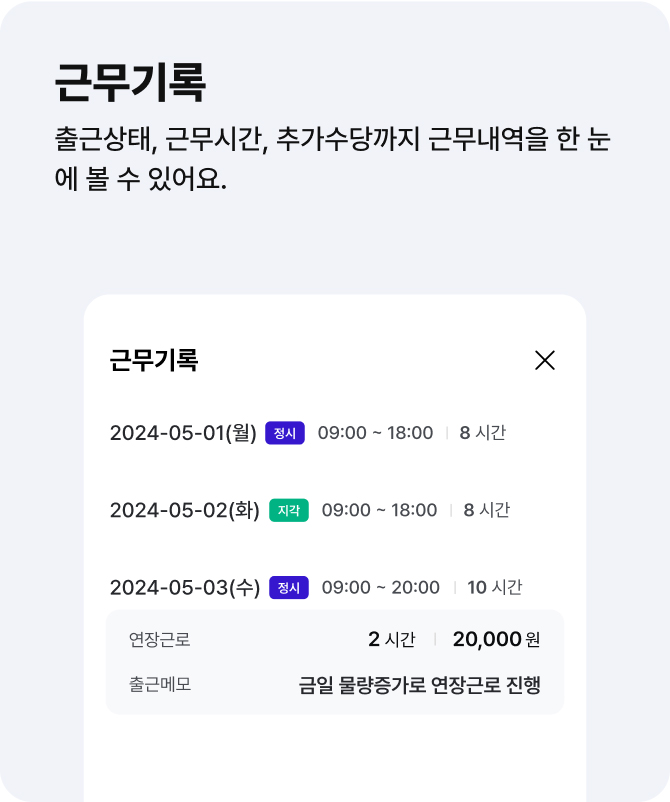
Task: Close the 근무기록 dialog with X
Action: click(x=545, y=360)
